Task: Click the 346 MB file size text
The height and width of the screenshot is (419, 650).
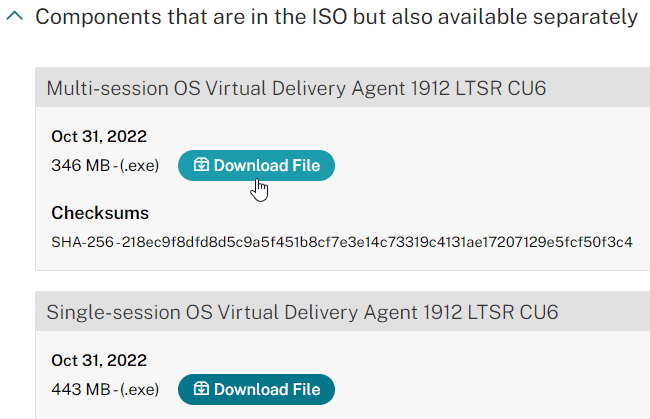Action: pyautogui.click(x=80, y=166)
